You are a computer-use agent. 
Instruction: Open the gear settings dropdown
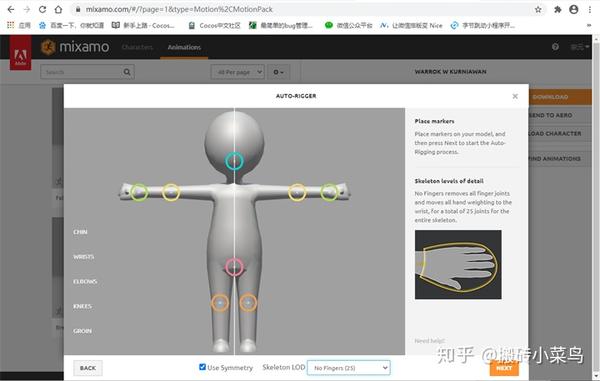coord(278,72)
